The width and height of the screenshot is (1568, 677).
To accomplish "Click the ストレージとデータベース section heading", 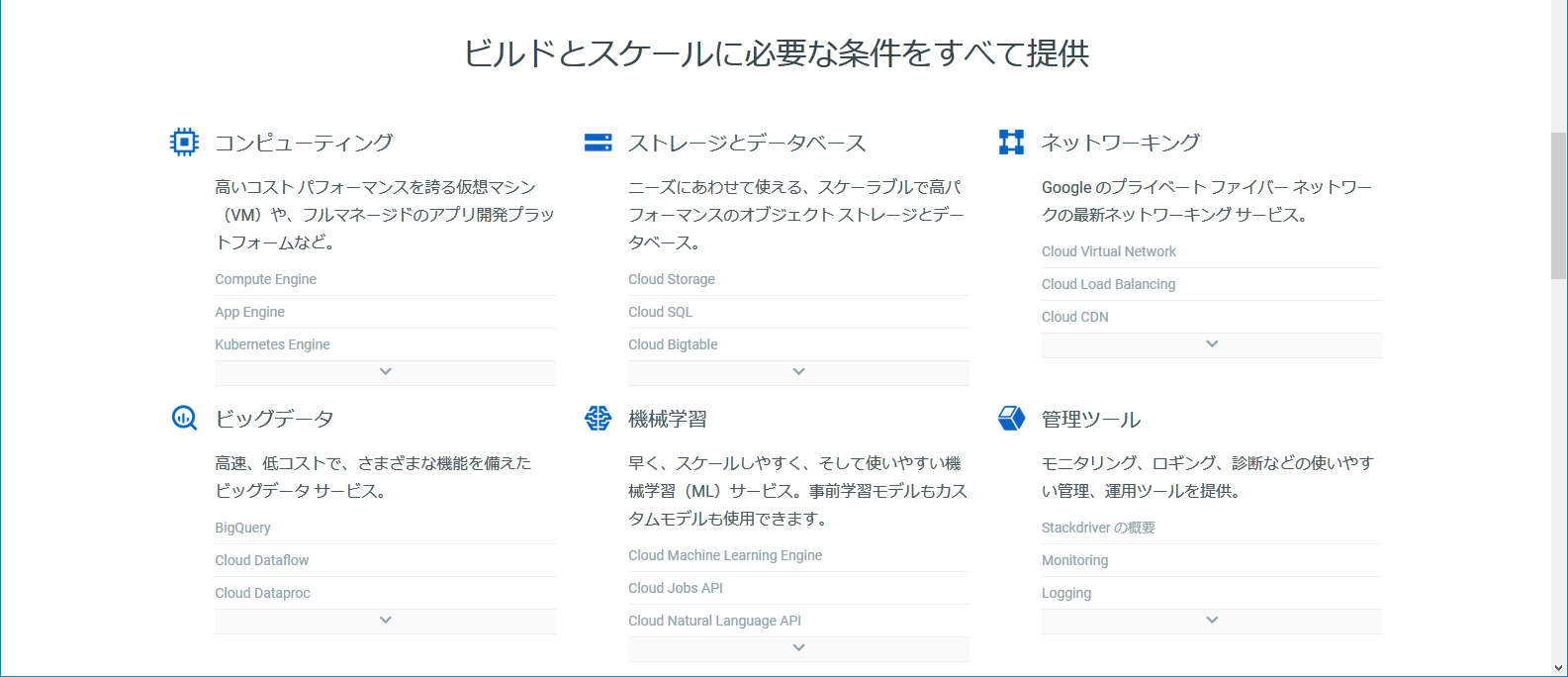I will coord(747,143).
